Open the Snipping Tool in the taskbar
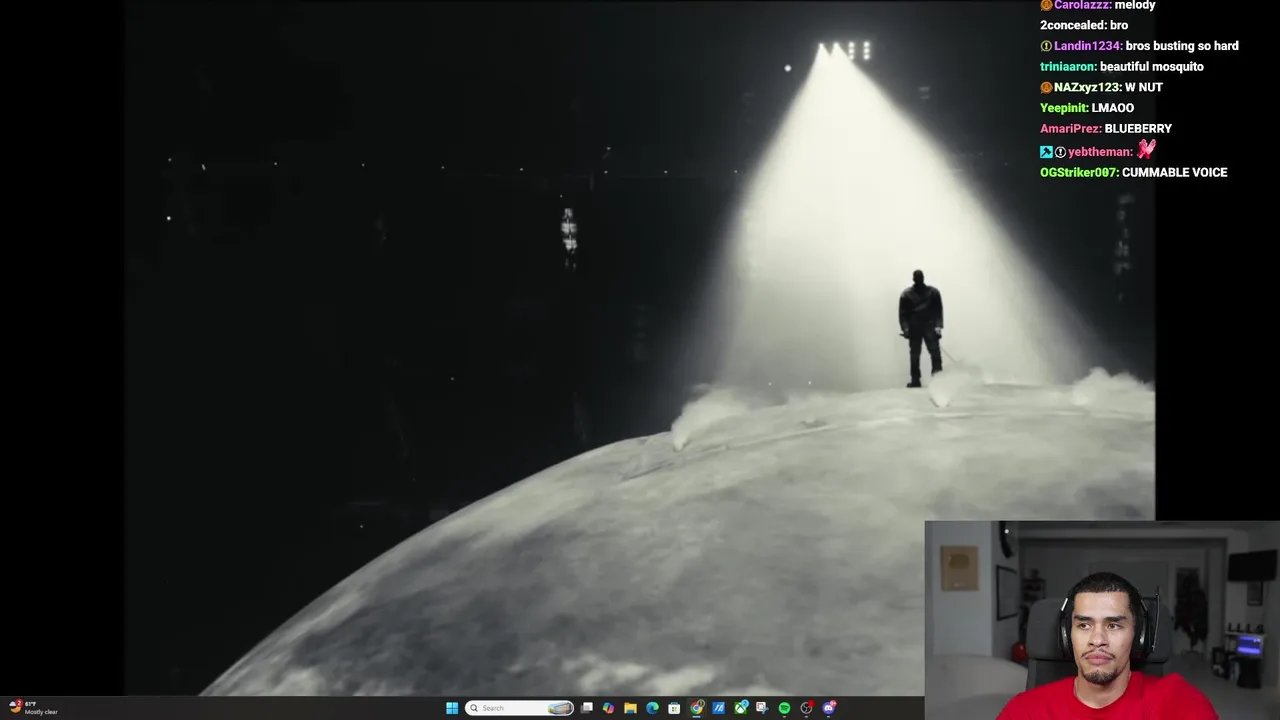 click(x=762, y=708)
